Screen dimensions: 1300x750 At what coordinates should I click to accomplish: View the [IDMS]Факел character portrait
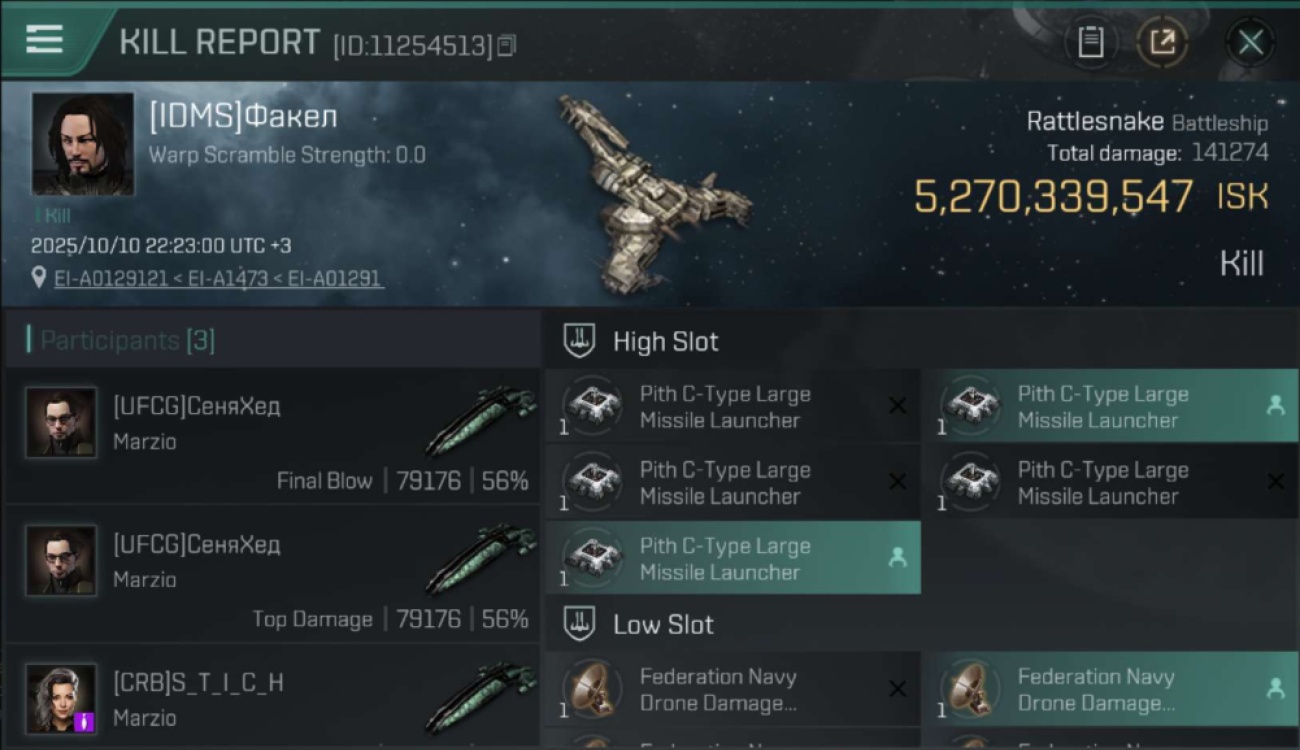[x=82, y=144]
